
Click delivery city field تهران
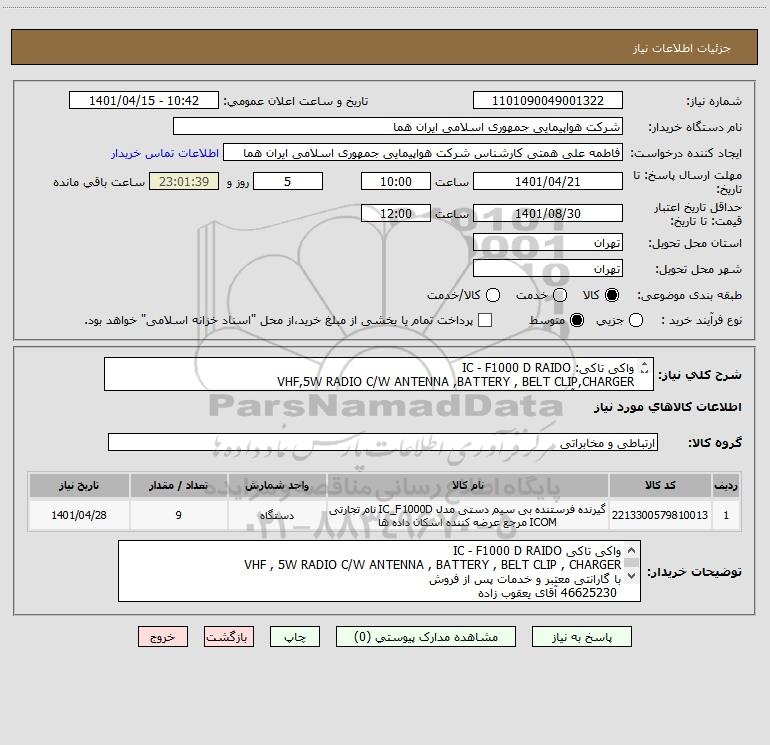[x=548, y=269]
